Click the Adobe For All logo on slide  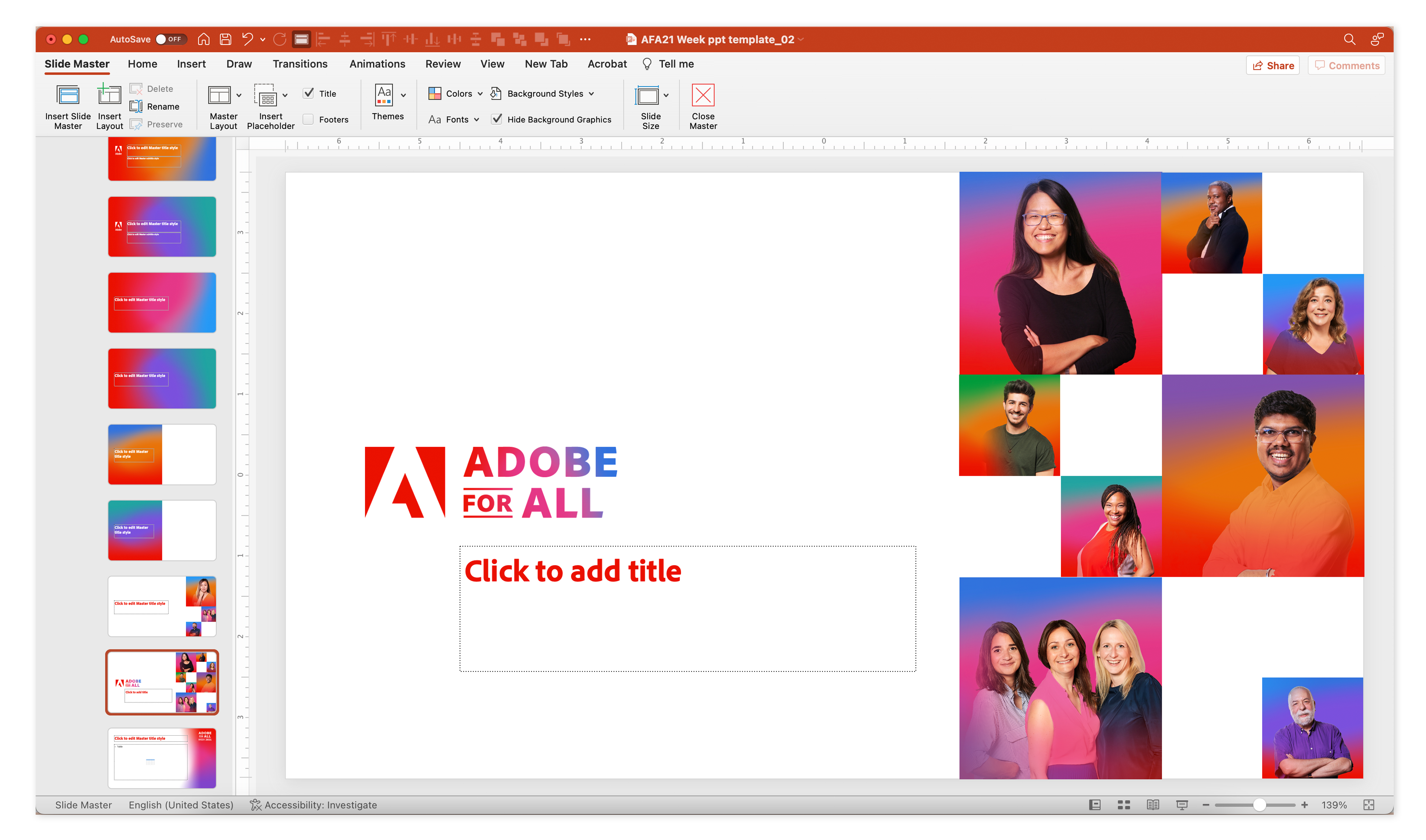click(491, 482)
